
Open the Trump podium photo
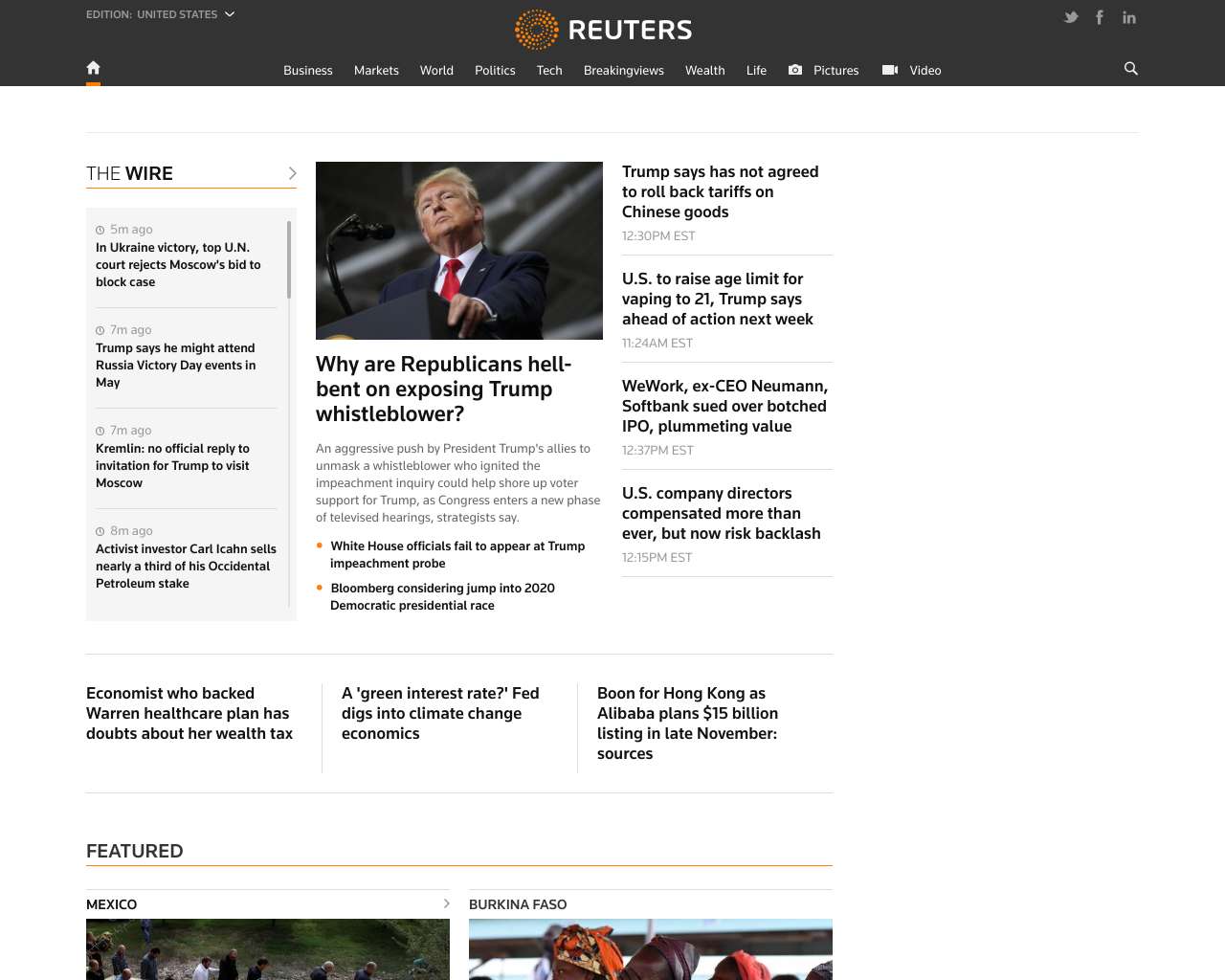coord(459,251)
